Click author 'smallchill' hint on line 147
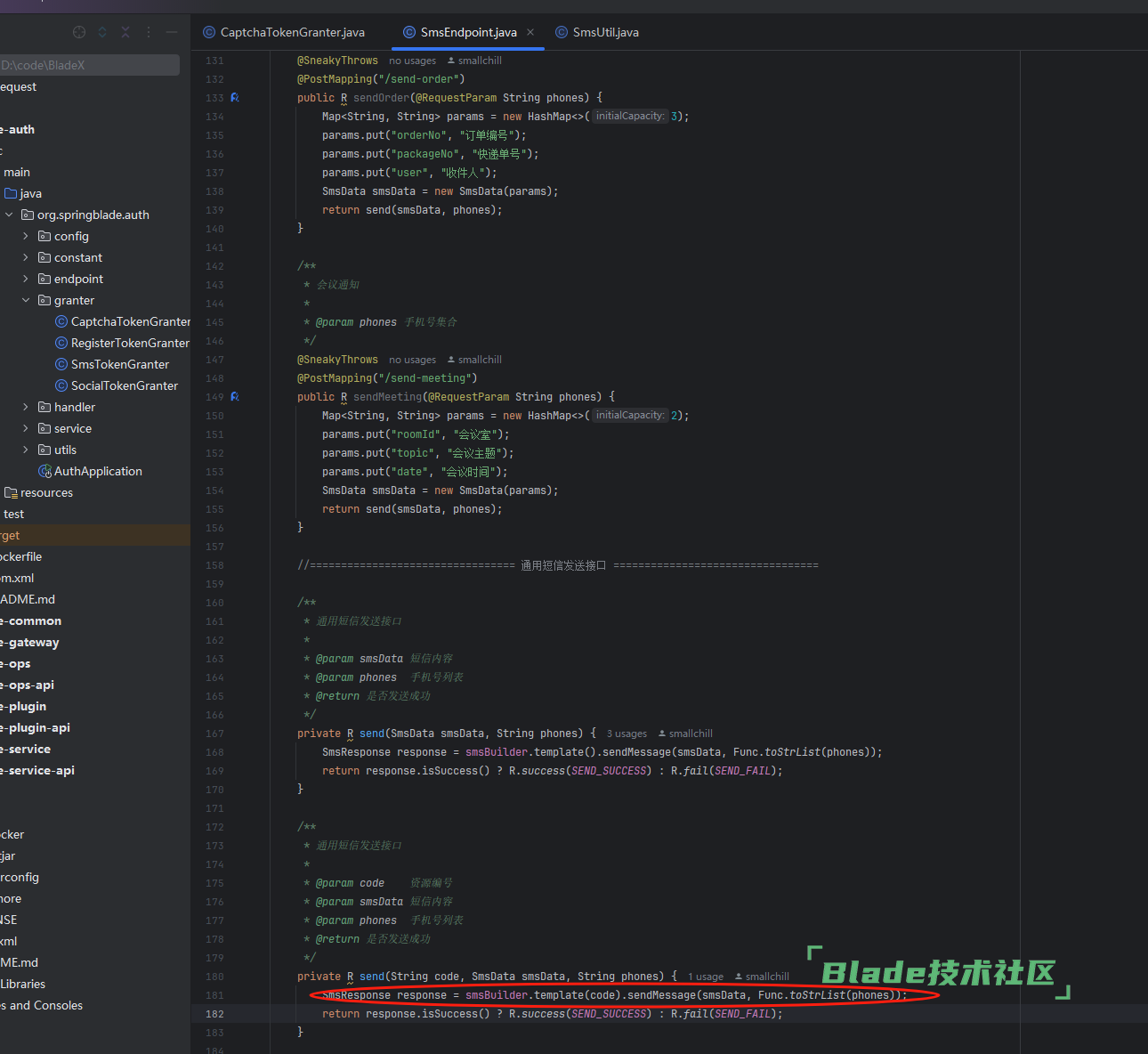 [474, 360]
